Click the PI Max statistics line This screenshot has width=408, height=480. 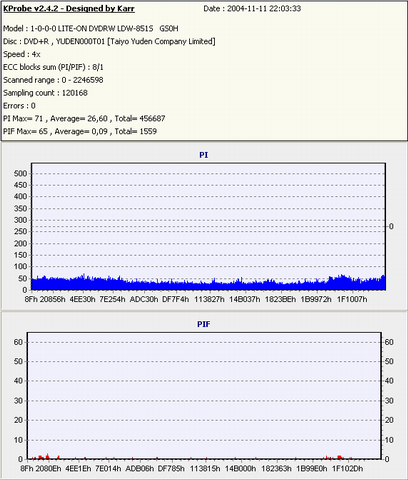pos(84,119)
